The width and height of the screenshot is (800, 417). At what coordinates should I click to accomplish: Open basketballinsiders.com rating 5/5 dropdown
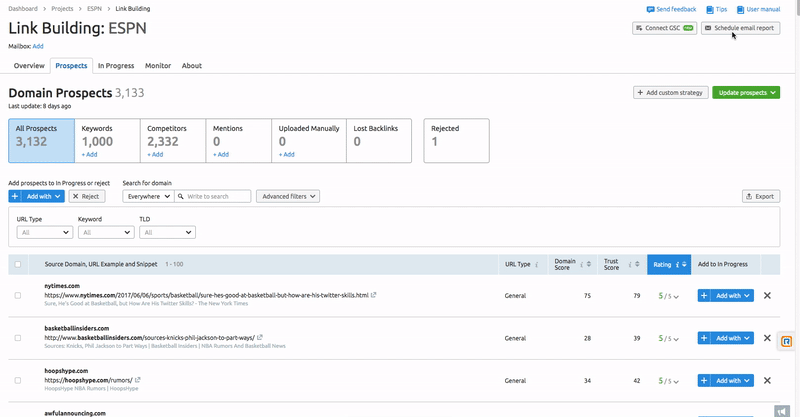(x=668, y=338)
